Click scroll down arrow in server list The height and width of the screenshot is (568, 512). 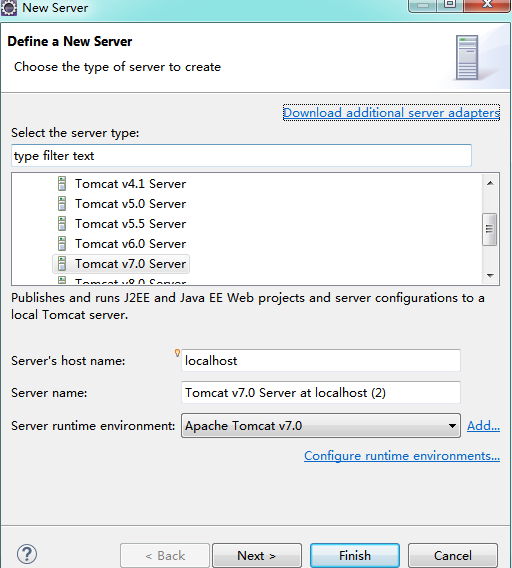tap(490, 276)
